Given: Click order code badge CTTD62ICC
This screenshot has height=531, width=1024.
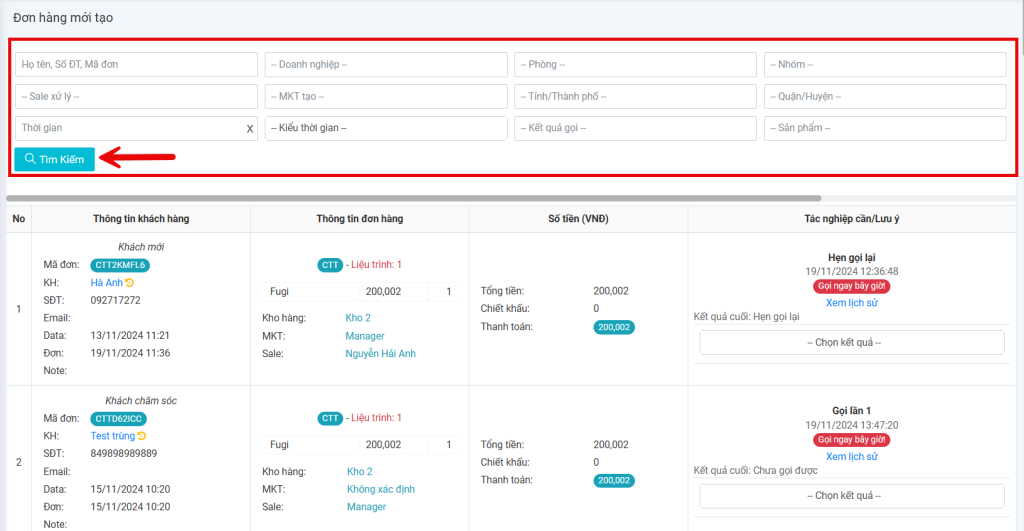Looking at the screenshot, I should 119,418.
